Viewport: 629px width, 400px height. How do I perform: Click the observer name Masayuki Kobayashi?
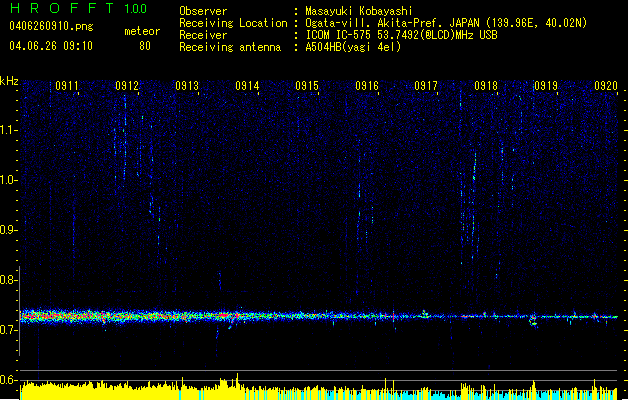(359, 11)
